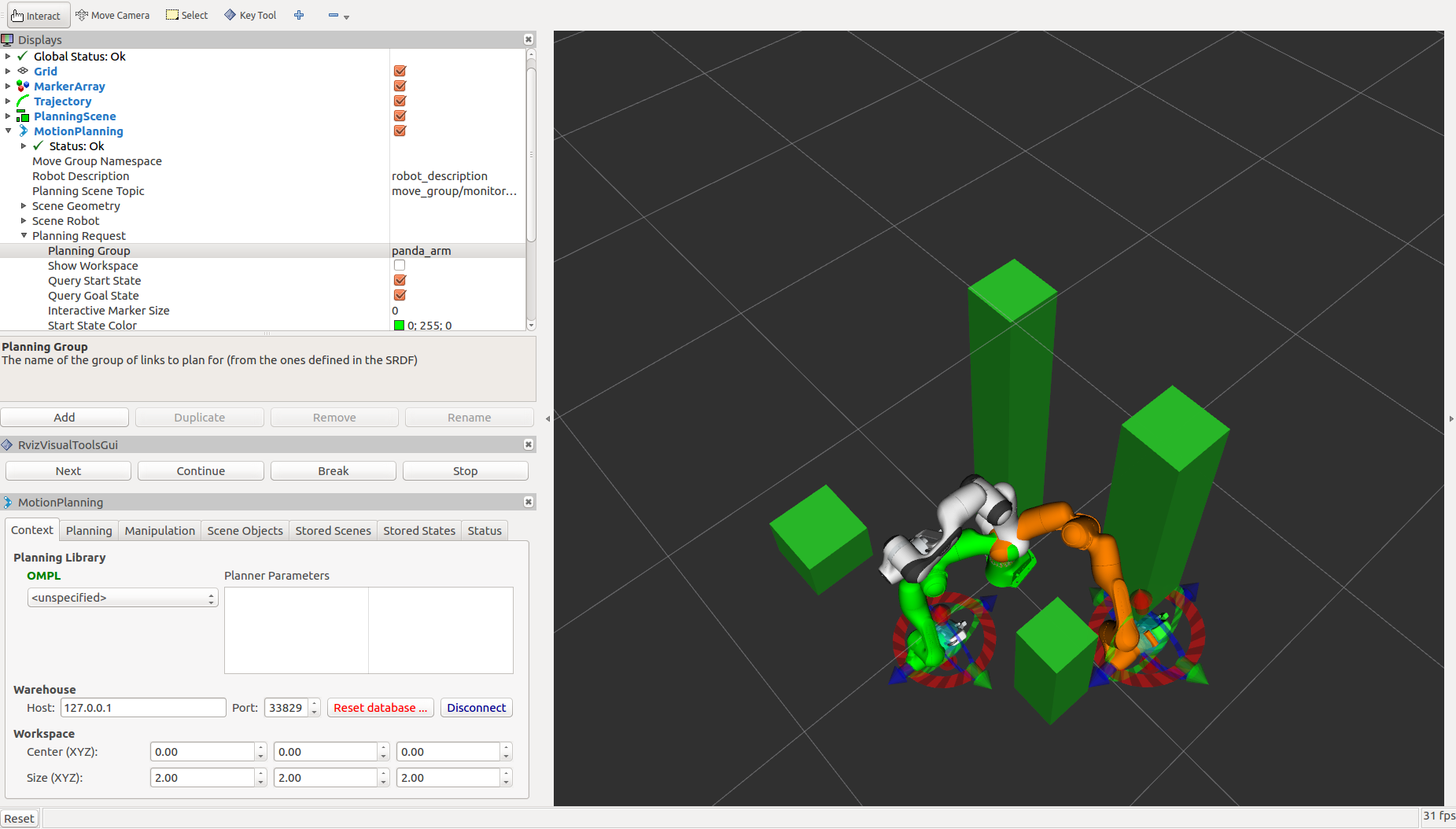Click the PlanningScene display icon
The image size is (1456, 829).
tap(23, 116)
